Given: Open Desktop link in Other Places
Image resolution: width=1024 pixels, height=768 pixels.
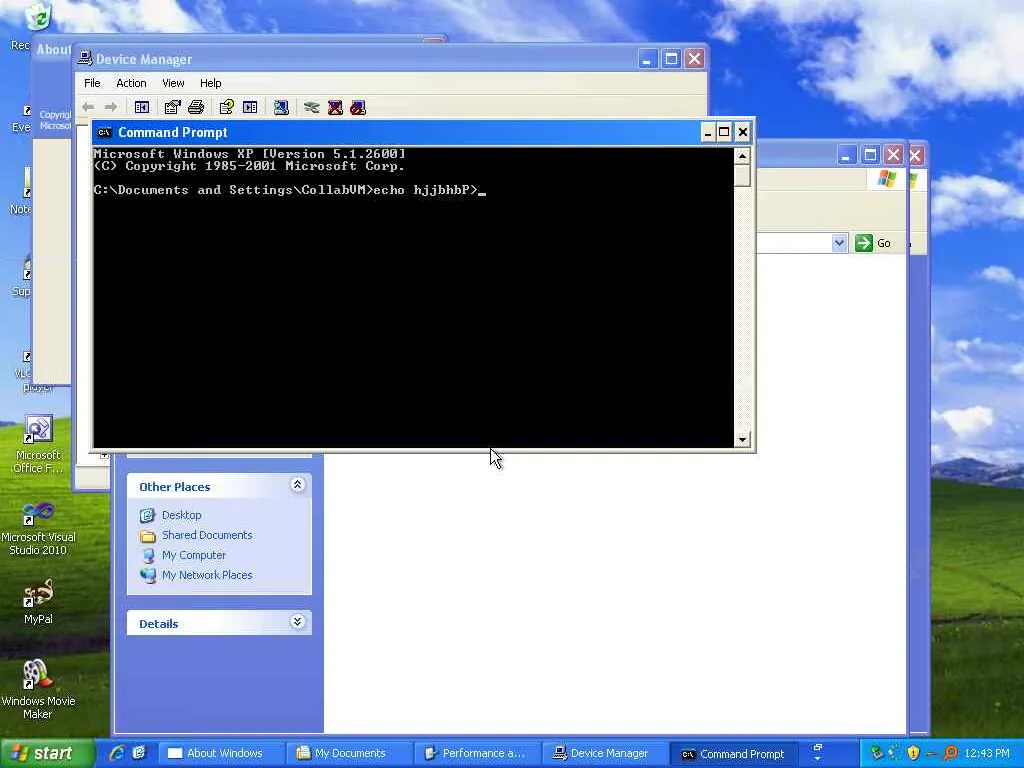Looking at the screenshot, I should click(x=182, y=515).
